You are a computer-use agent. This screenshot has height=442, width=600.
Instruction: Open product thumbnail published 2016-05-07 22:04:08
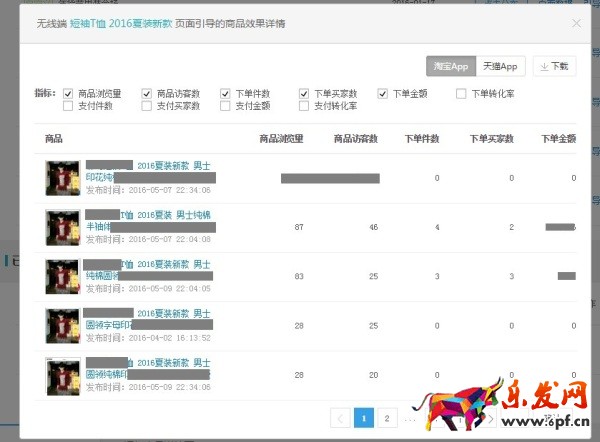pyautogui.click(x=63, y=227)
